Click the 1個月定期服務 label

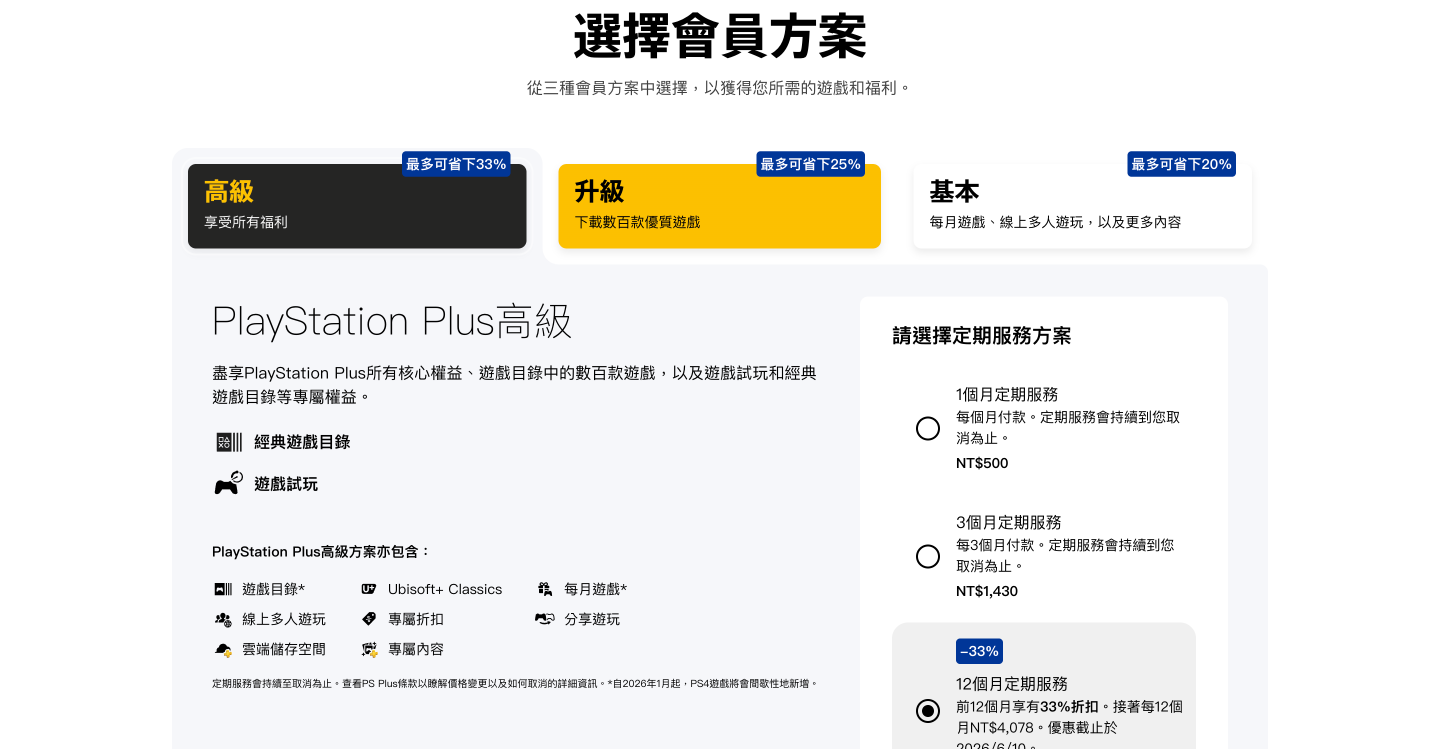click(1007, 394)
